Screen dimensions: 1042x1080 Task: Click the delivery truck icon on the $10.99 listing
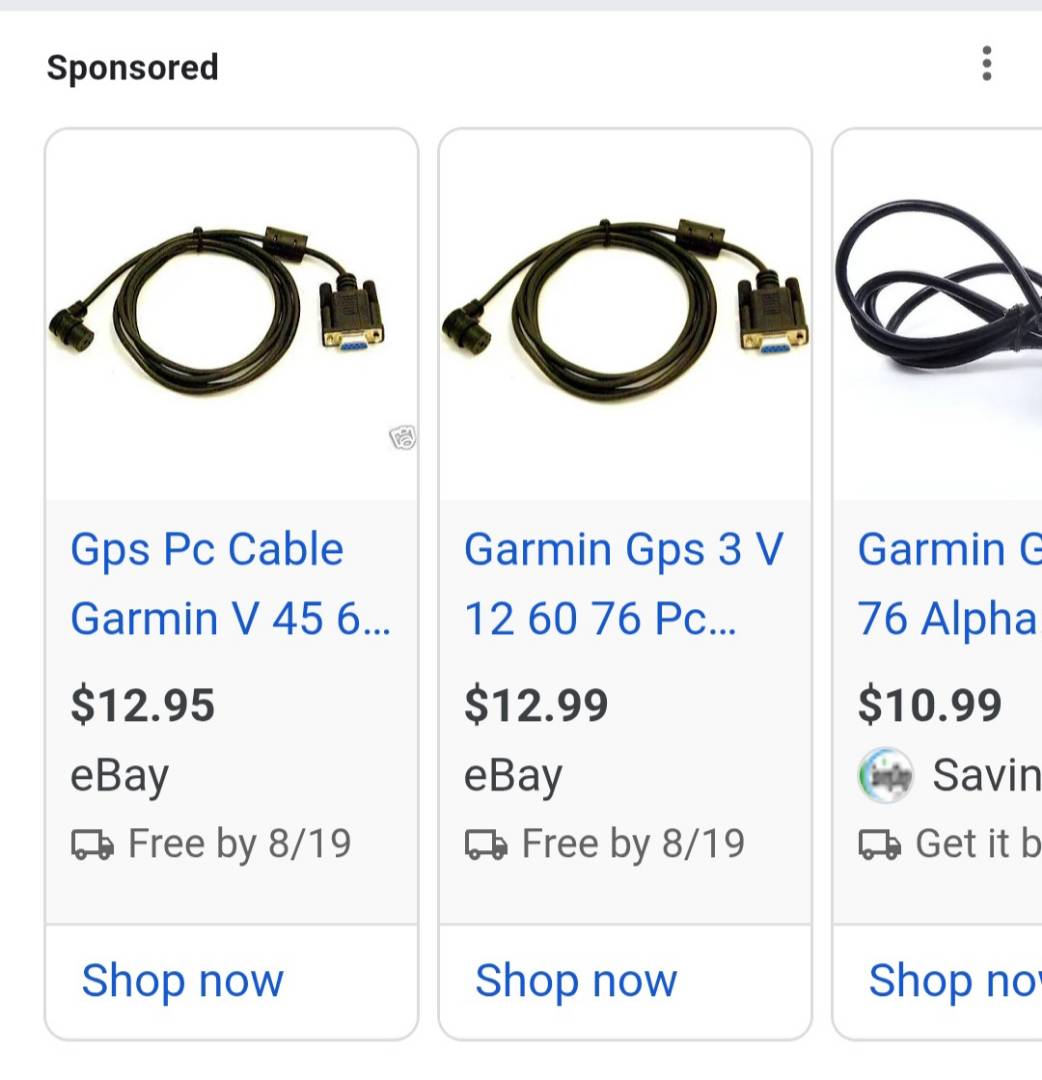(x=880, y=845)
